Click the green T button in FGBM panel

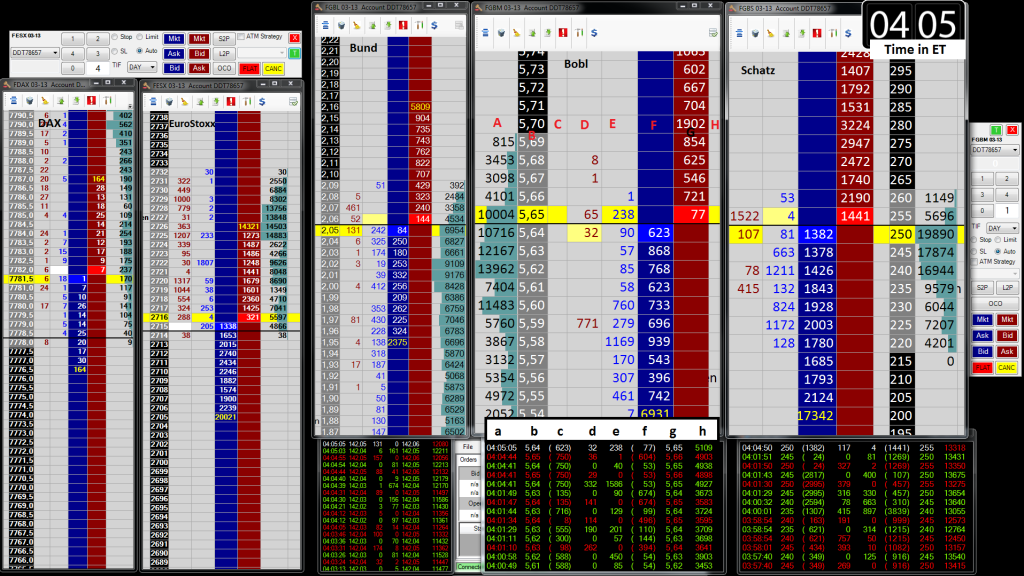(997, 131)
